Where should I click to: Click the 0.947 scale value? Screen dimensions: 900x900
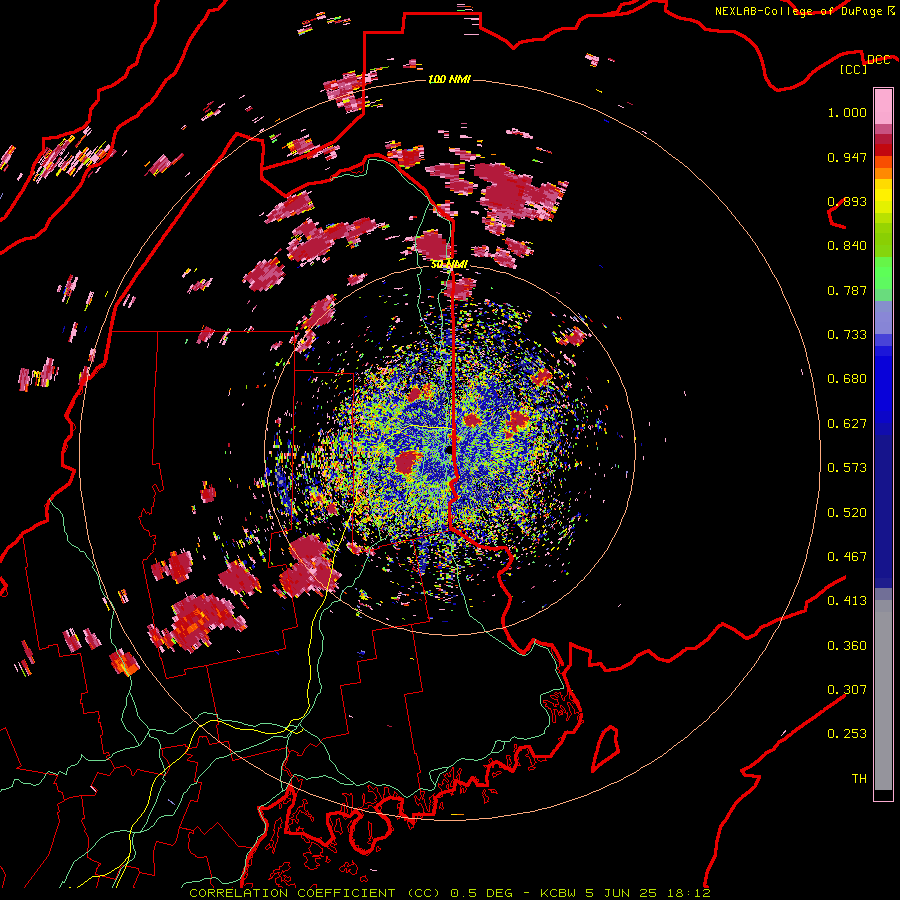click(847, 157)
